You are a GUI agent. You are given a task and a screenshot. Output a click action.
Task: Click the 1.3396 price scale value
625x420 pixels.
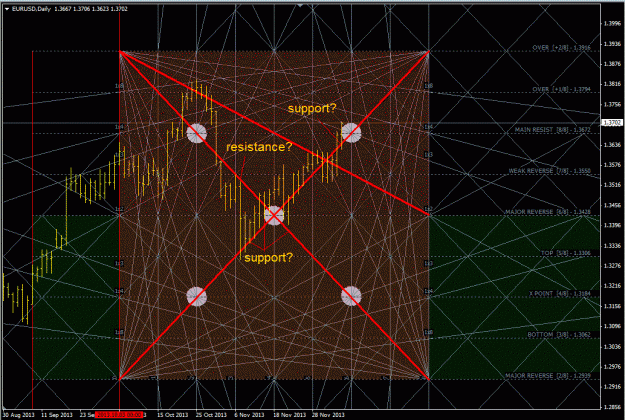(x=612, y=225)
